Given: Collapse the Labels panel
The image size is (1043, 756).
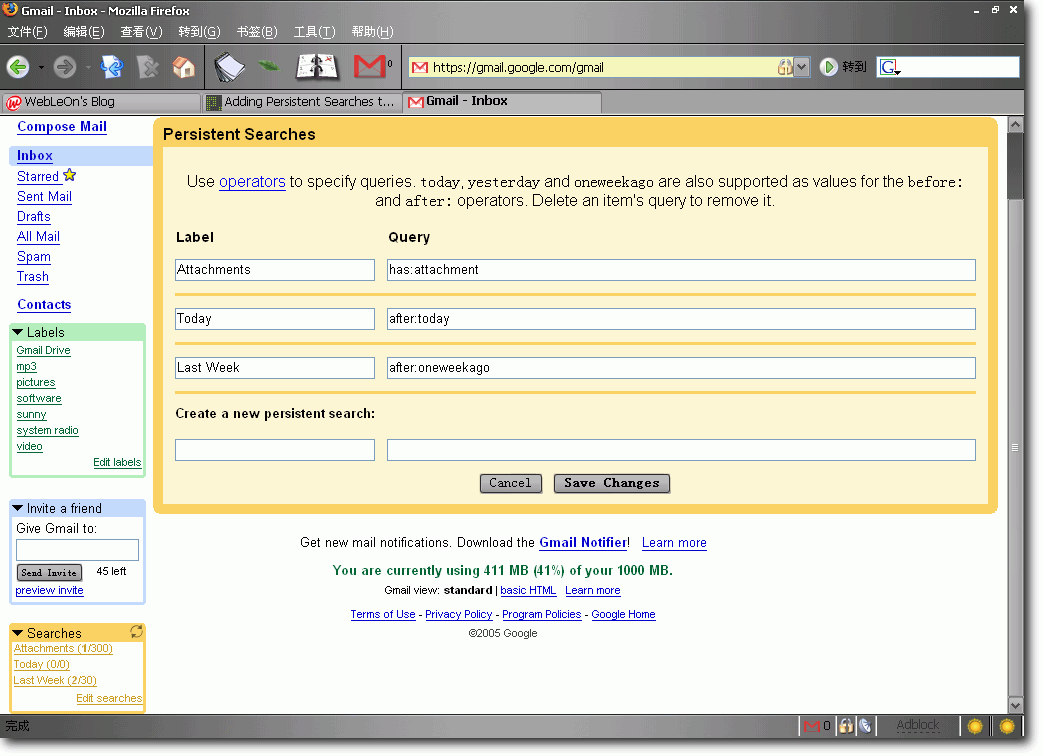Looking at the screenshot, I should tap(18, 332).
